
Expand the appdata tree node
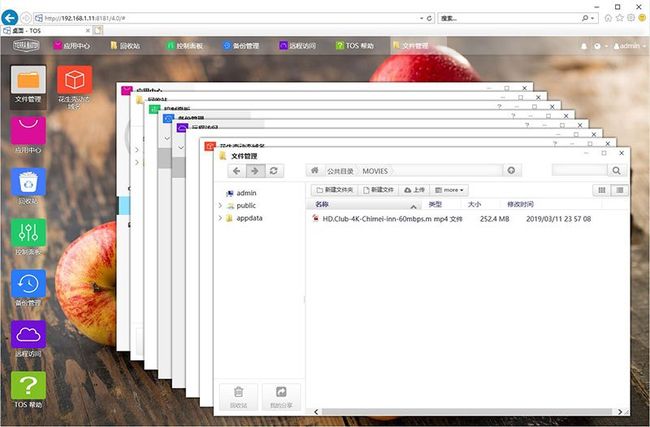tap(220, 218)
